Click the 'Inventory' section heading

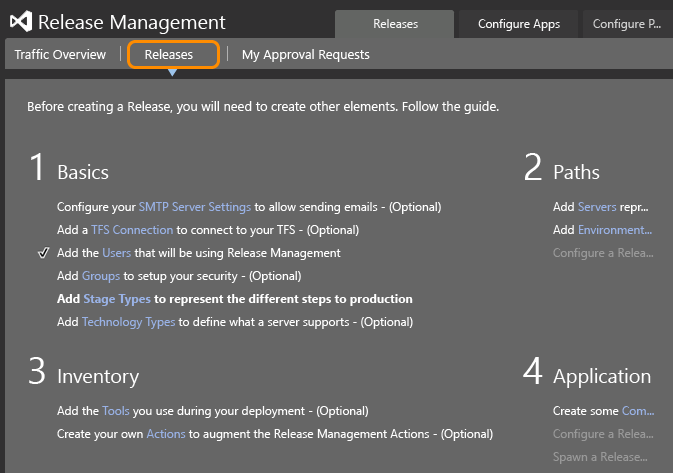[98, 376]
